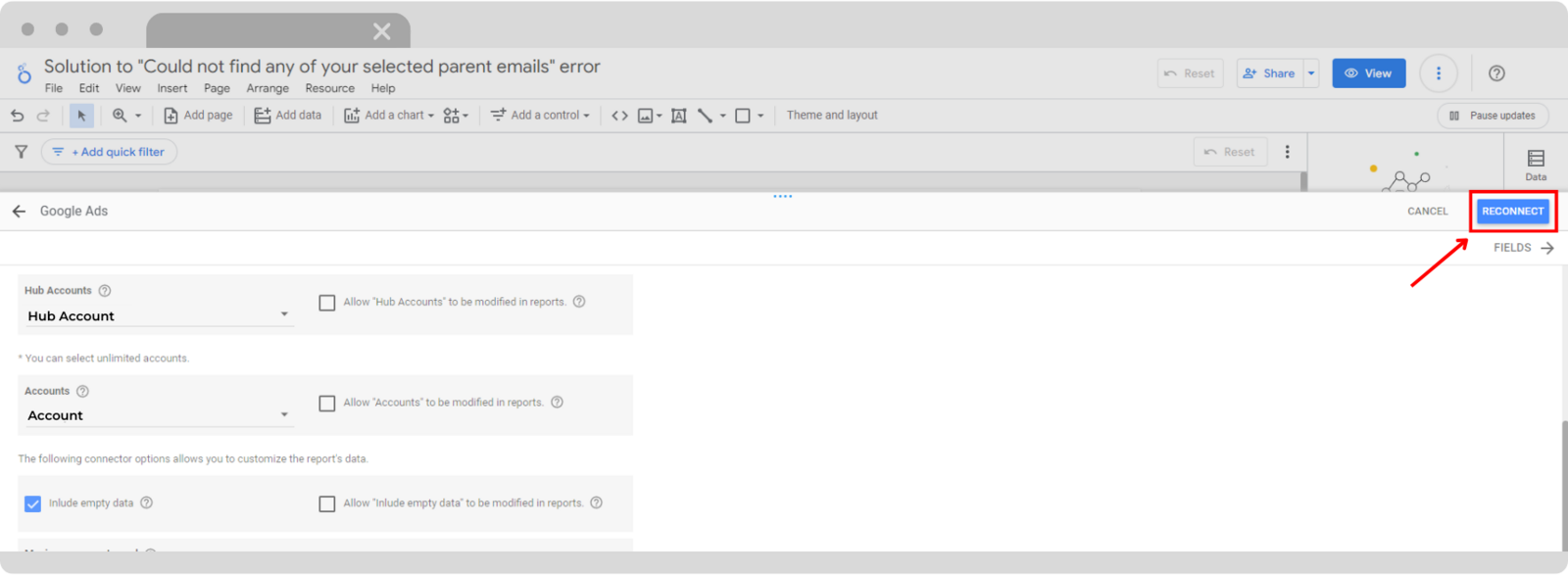1568x575 pixels.
Task: Click the filter funnel icon
Action: 21,152
